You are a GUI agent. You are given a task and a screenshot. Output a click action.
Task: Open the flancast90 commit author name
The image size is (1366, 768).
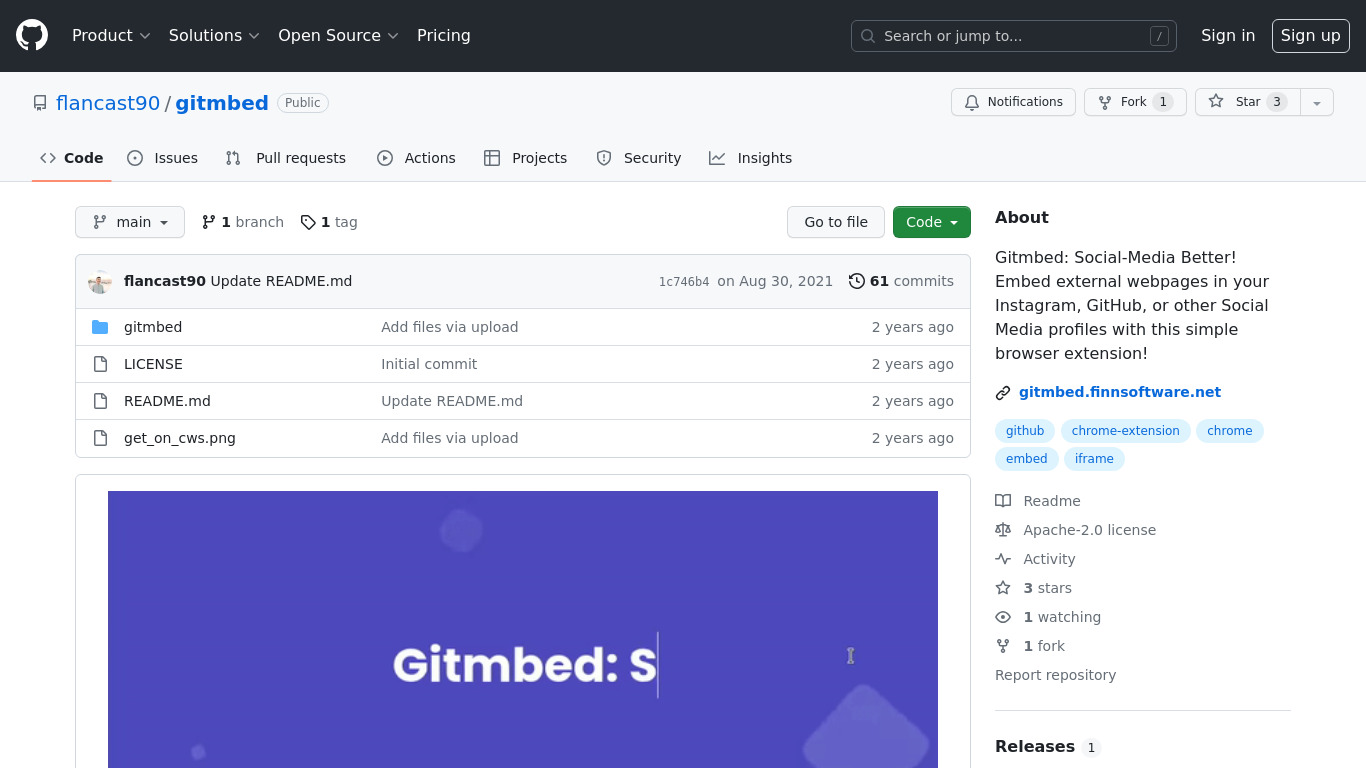pyautogui.click(x=165, y=281)
